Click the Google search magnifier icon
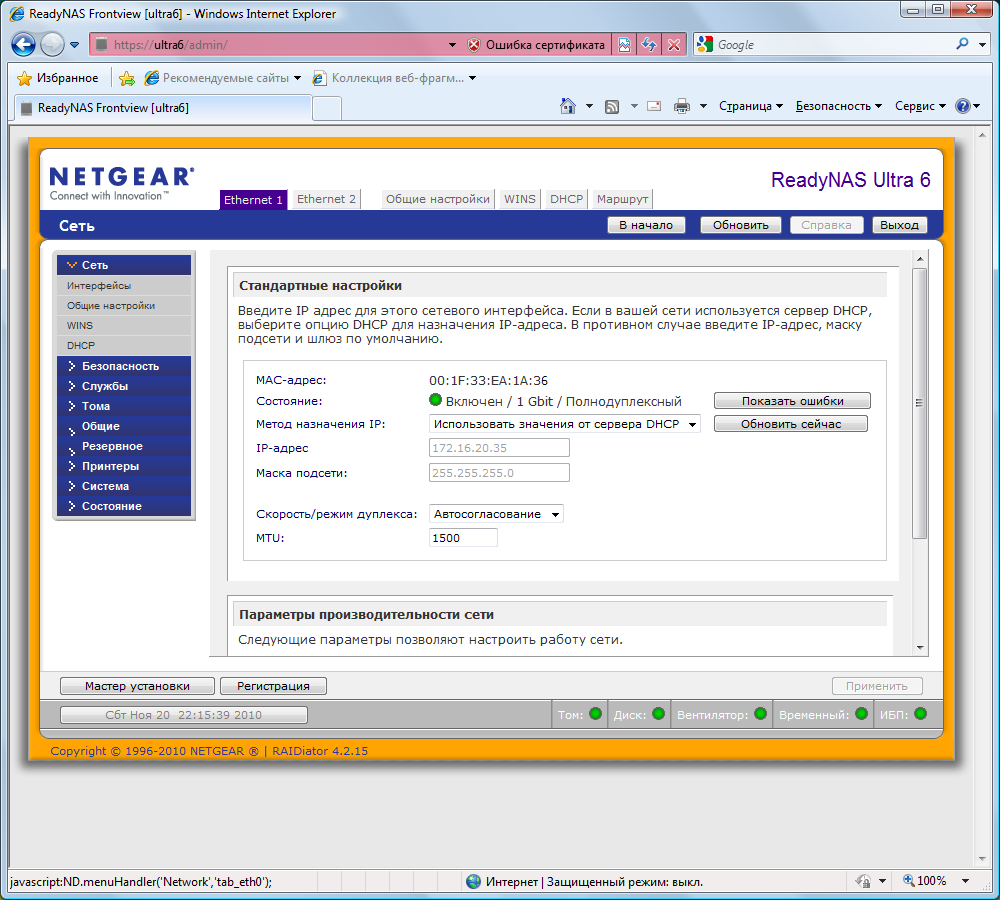Viewport: 1000px width, 900px height. pos(963,44)
